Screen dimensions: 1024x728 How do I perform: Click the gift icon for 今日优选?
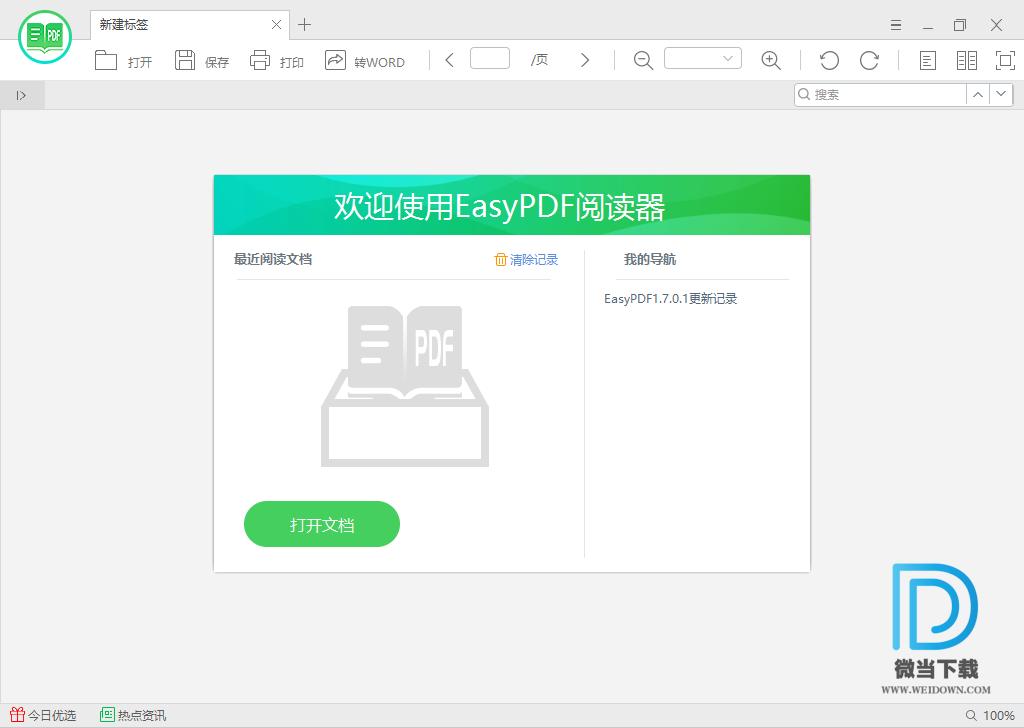[18, 715]
